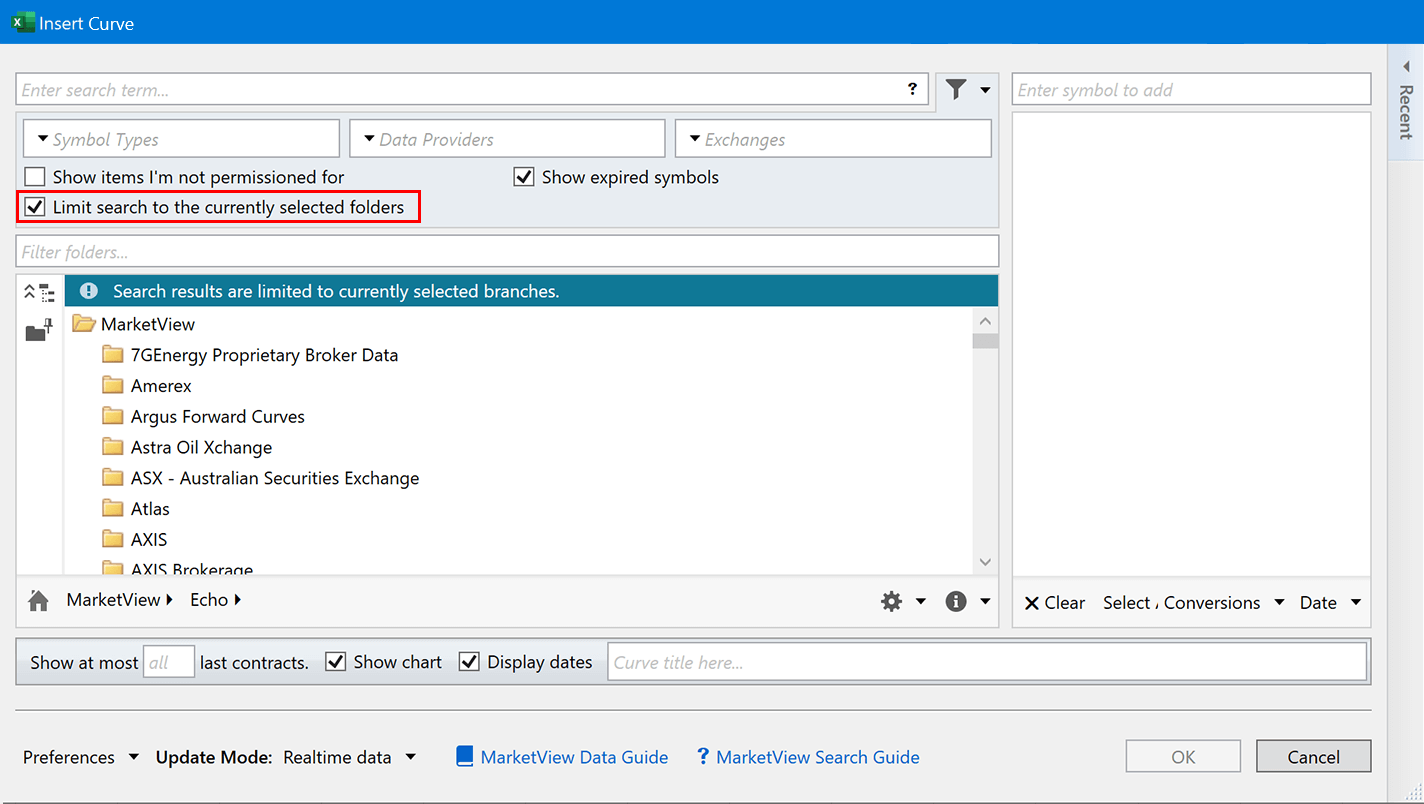Select ASX - Australian Securities Exchange folder

275,479
